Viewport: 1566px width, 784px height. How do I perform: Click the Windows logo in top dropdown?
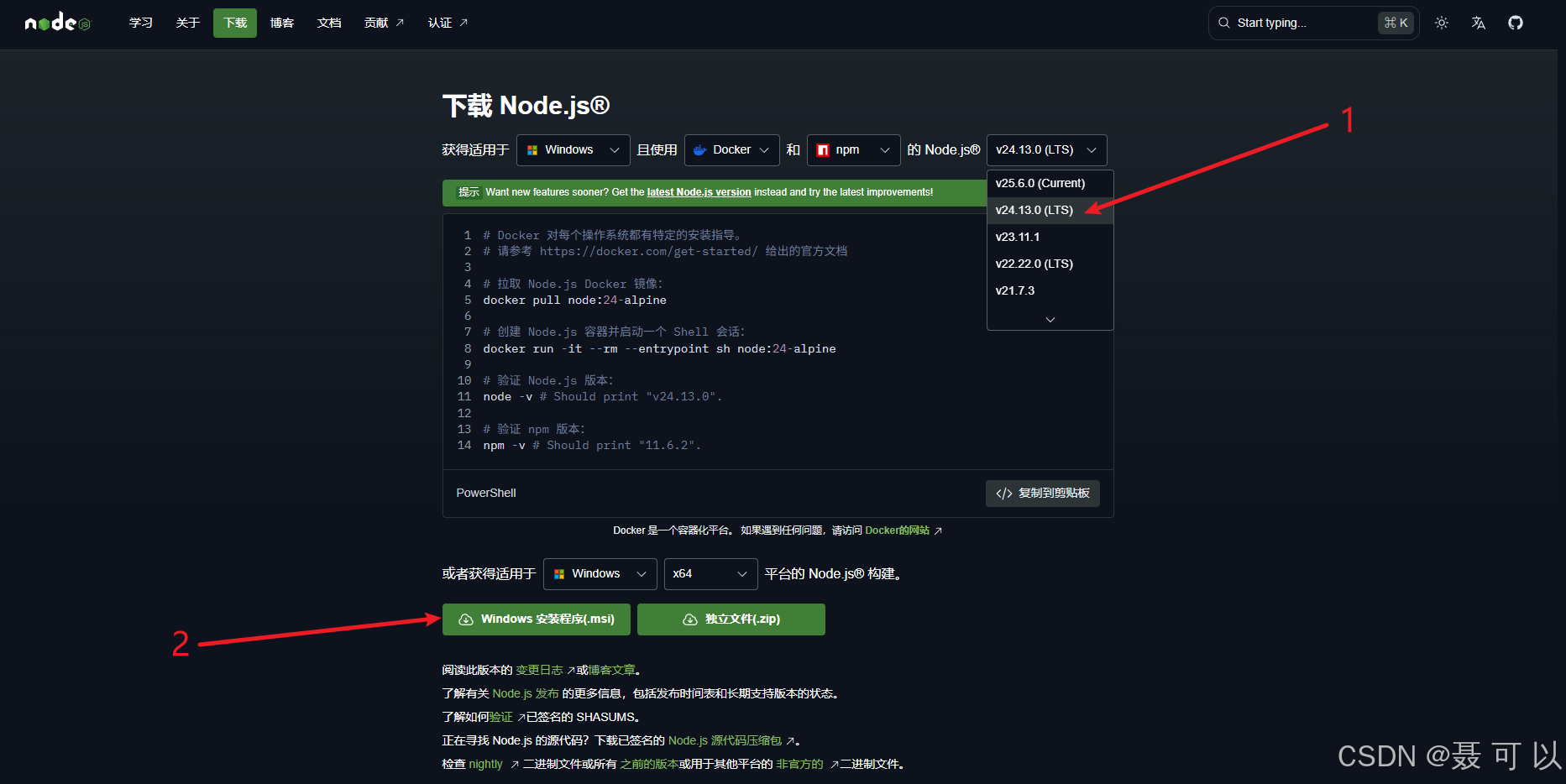[x=532, y=150]
